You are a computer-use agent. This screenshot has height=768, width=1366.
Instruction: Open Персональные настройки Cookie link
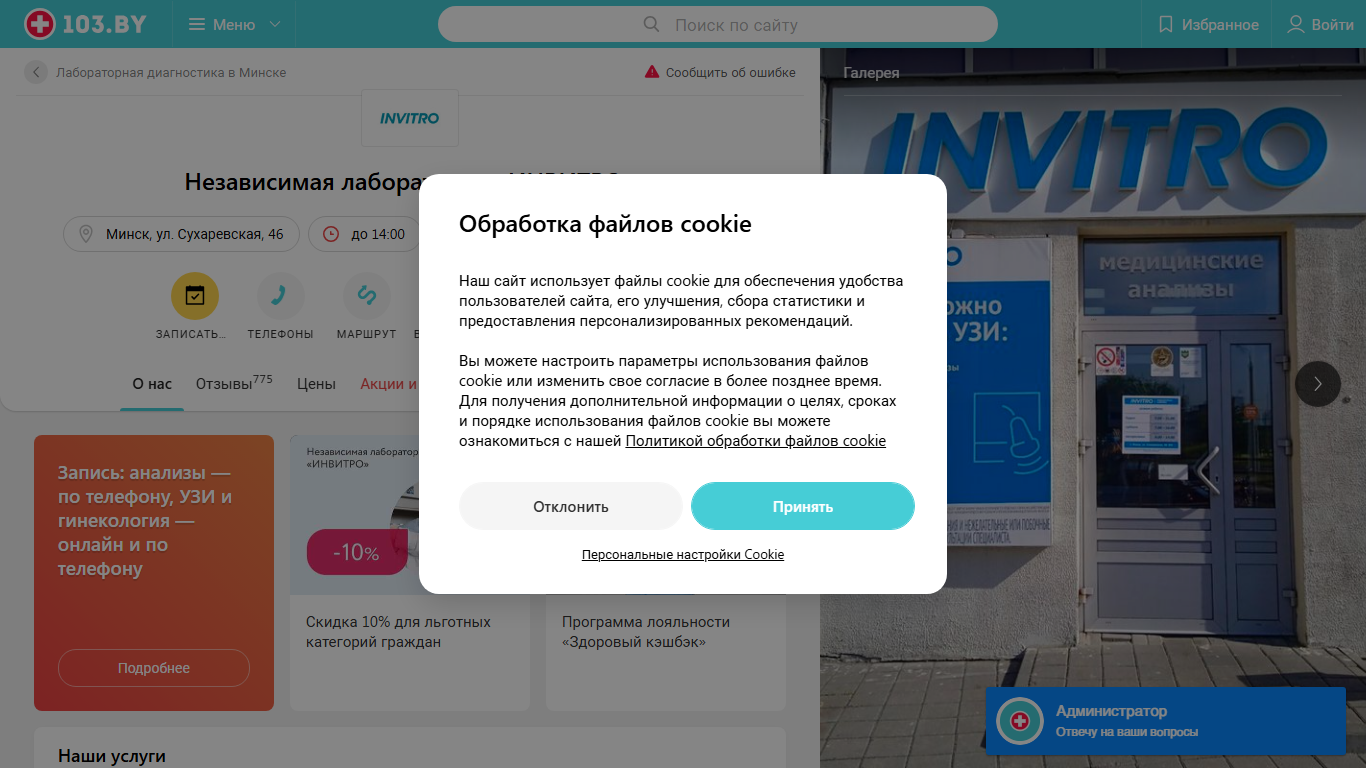[x=683, y=554]
